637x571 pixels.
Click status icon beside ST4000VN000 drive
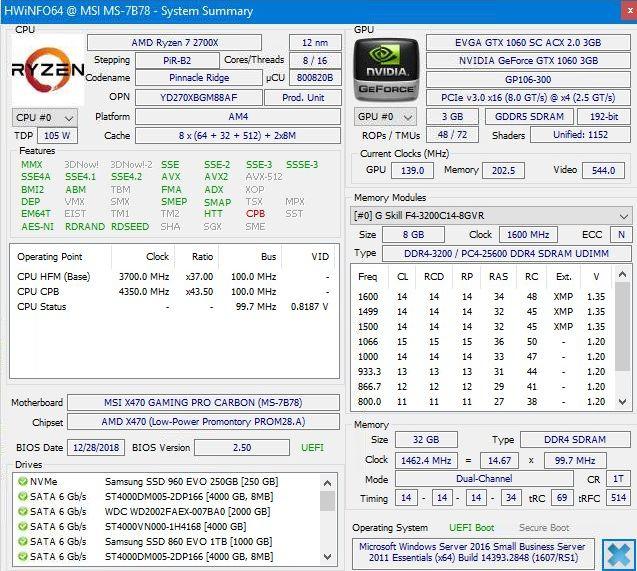pyautogui.click(x=21, y=527)
